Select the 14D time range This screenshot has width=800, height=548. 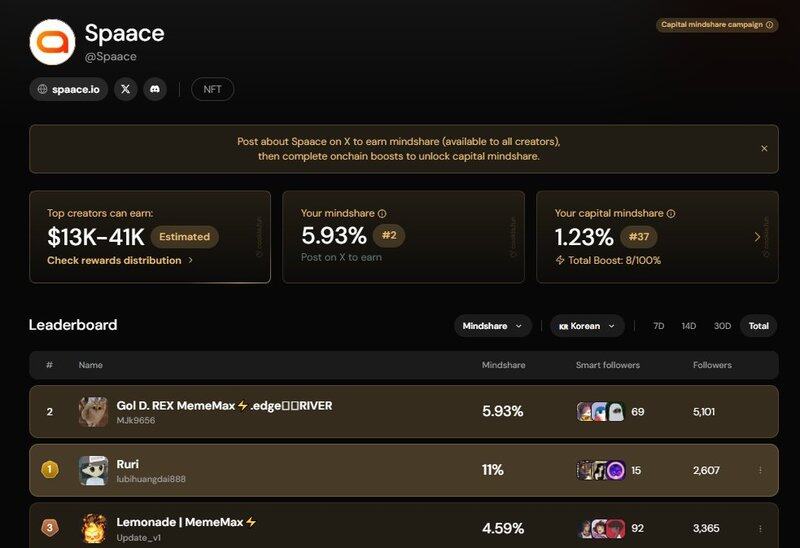pos(689,326)
